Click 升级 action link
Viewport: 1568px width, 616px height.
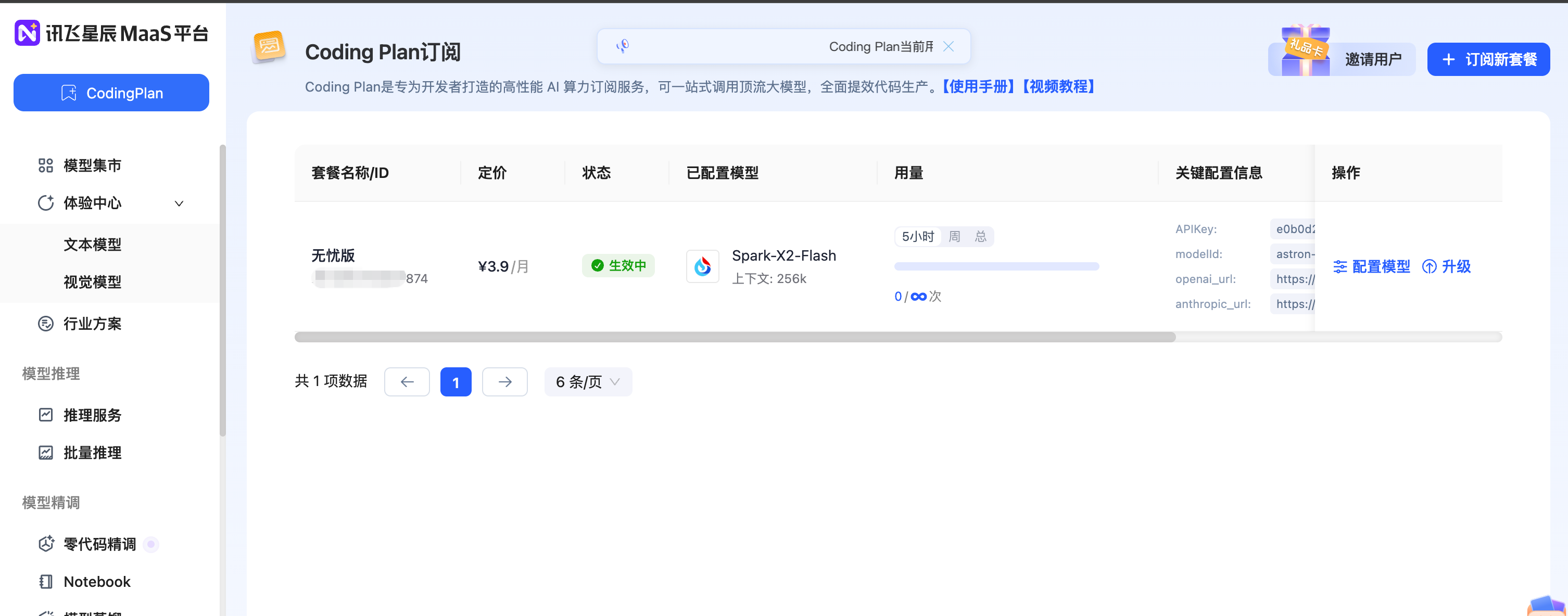(1446, 266)
